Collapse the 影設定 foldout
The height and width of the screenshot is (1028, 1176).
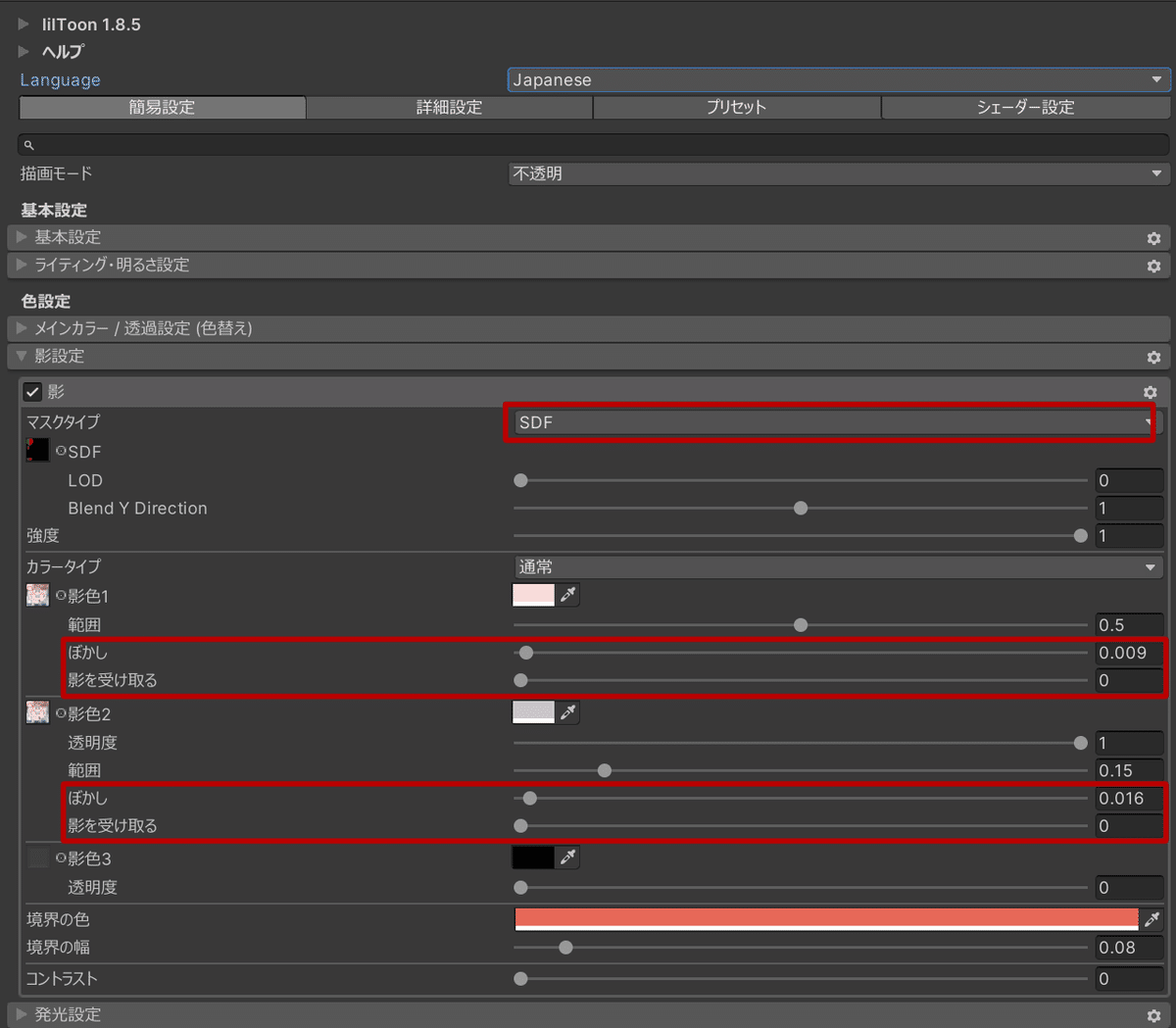pos(22,356)
